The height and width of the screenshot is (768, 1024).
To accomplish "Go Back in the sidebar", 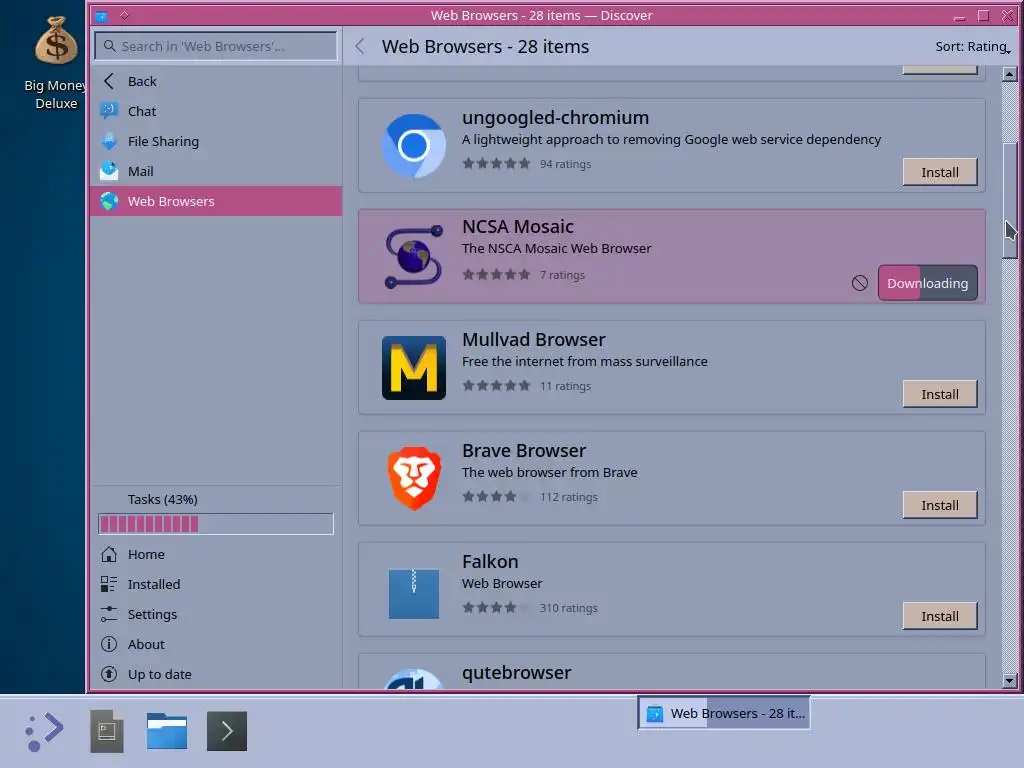I will (216, 81).
